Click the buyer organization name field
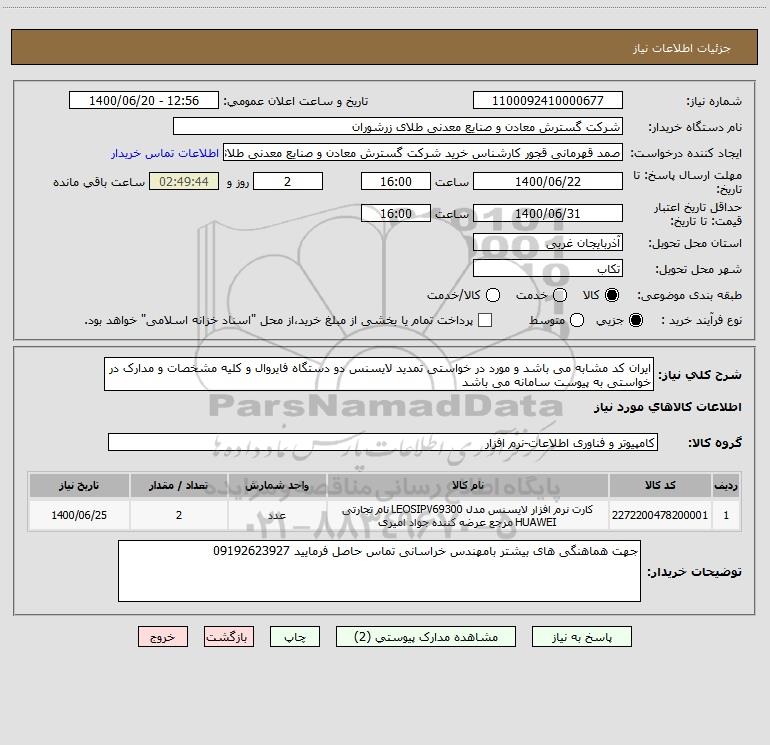The image size is (770, 745). [x=398, y=127]
